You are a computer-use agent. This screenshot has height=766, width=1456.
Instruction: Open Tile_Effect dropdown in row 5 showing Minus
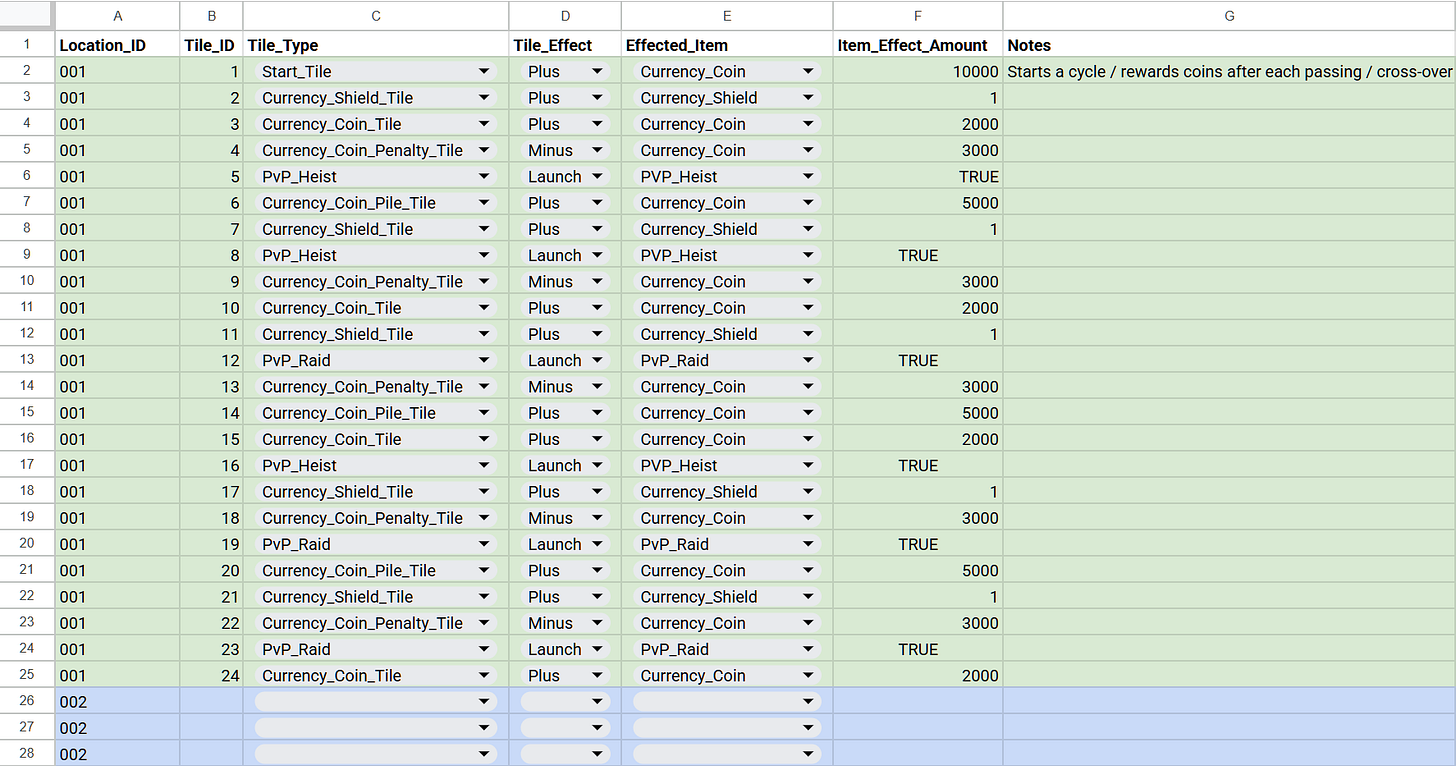click(597, 151)
